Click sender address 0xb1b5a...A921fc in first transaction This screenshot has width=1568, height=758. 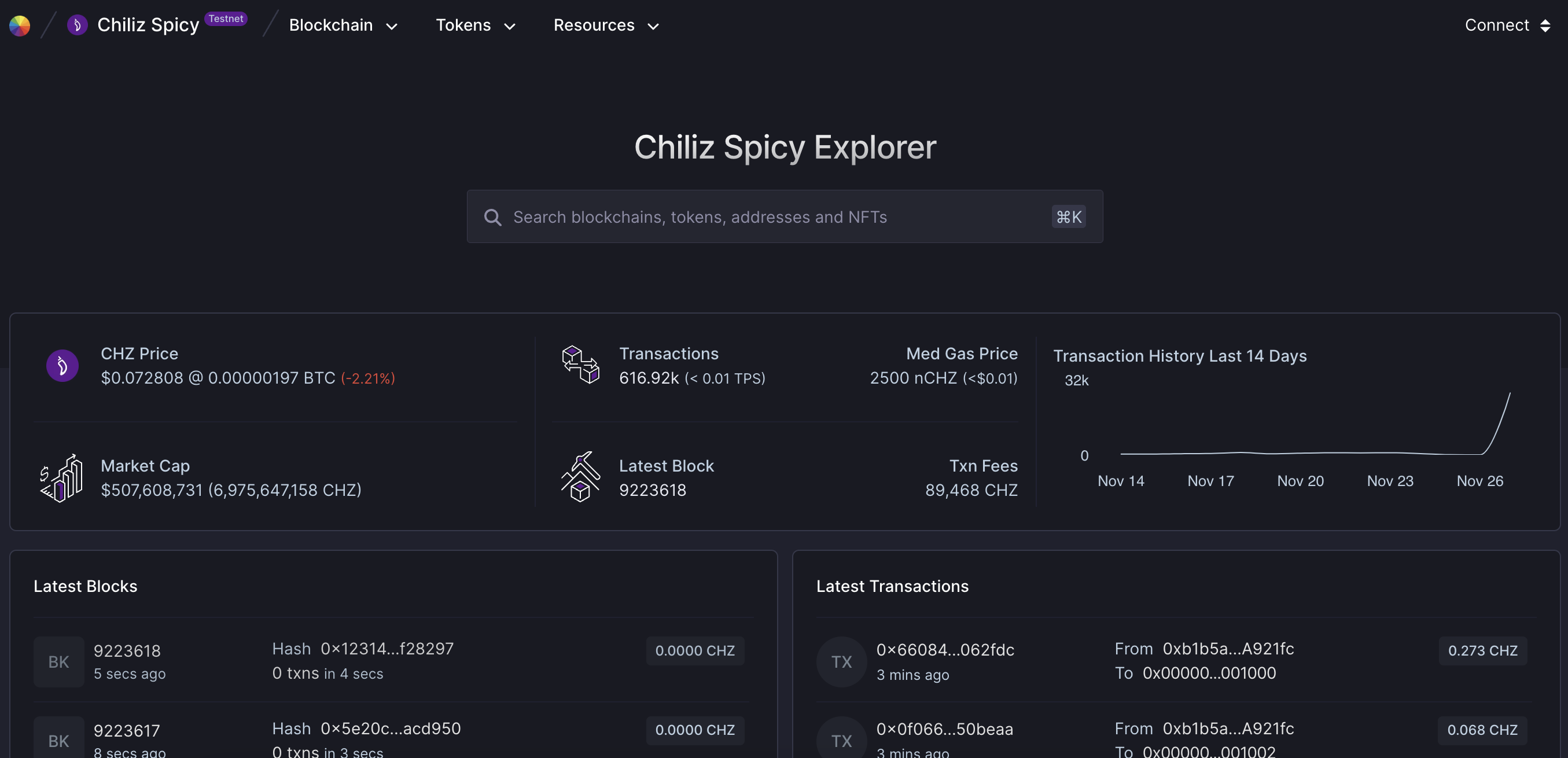[1228, 649]
